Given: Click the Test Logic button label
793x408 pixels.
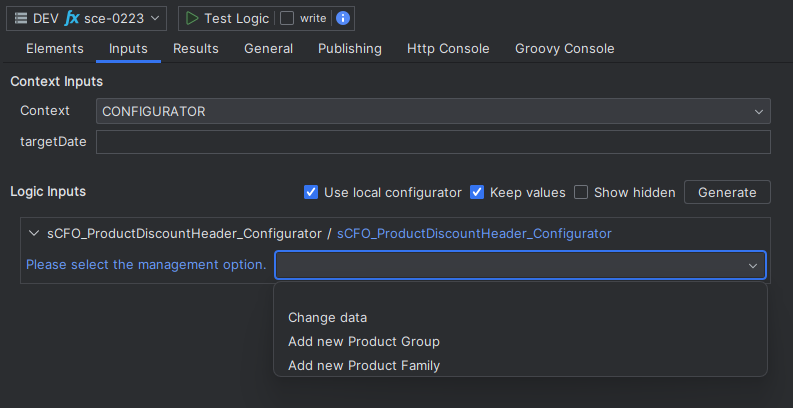Looking at the screenshot, I should coord(237,19).
